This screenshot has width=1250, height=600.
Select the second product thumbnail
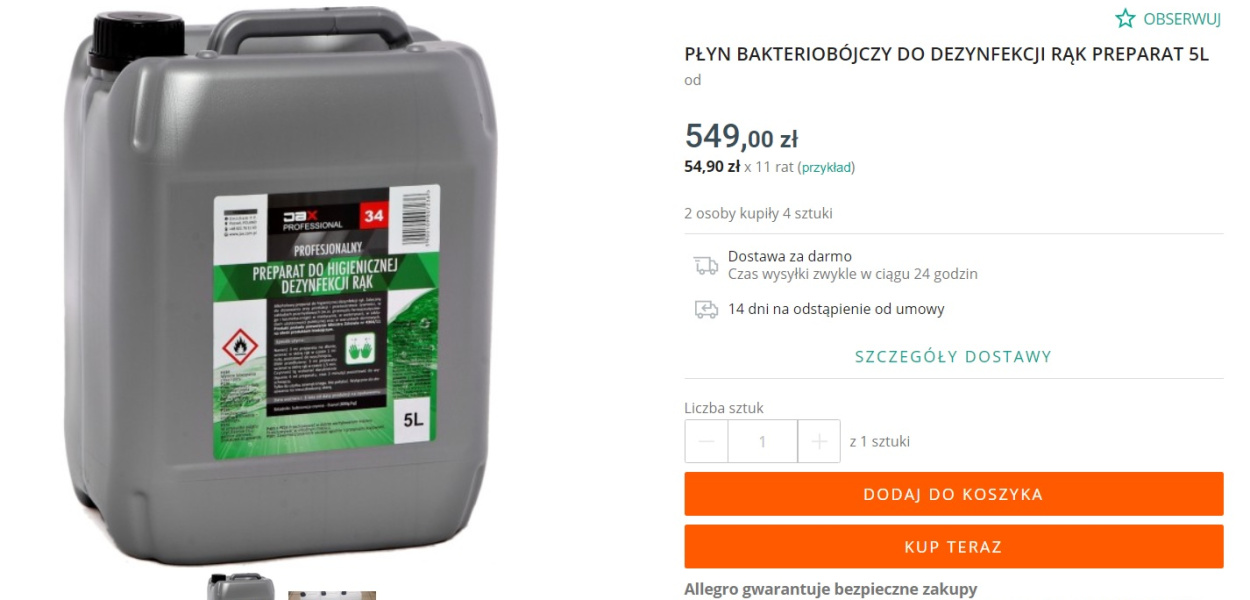click(x=332, y=595)
